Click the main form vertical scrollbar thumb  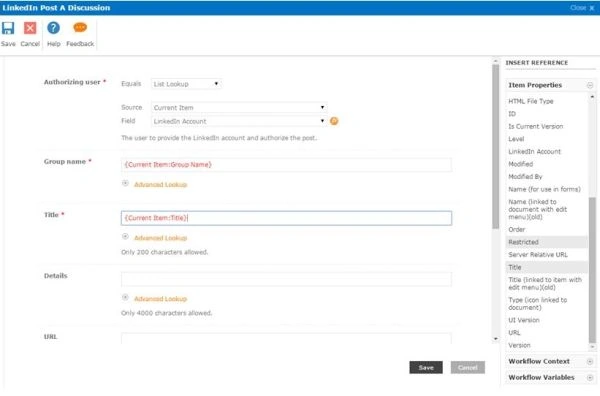[x=496, y=147]
